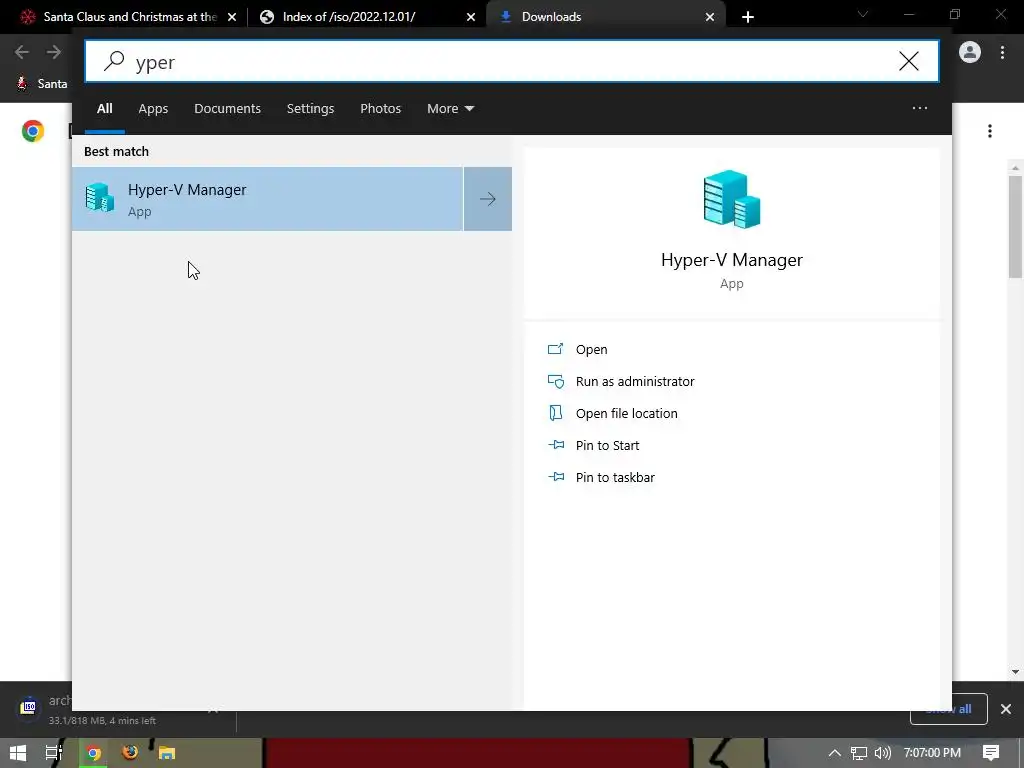
Task: Click the Open file location icon
Action: (x=555, y=413)
